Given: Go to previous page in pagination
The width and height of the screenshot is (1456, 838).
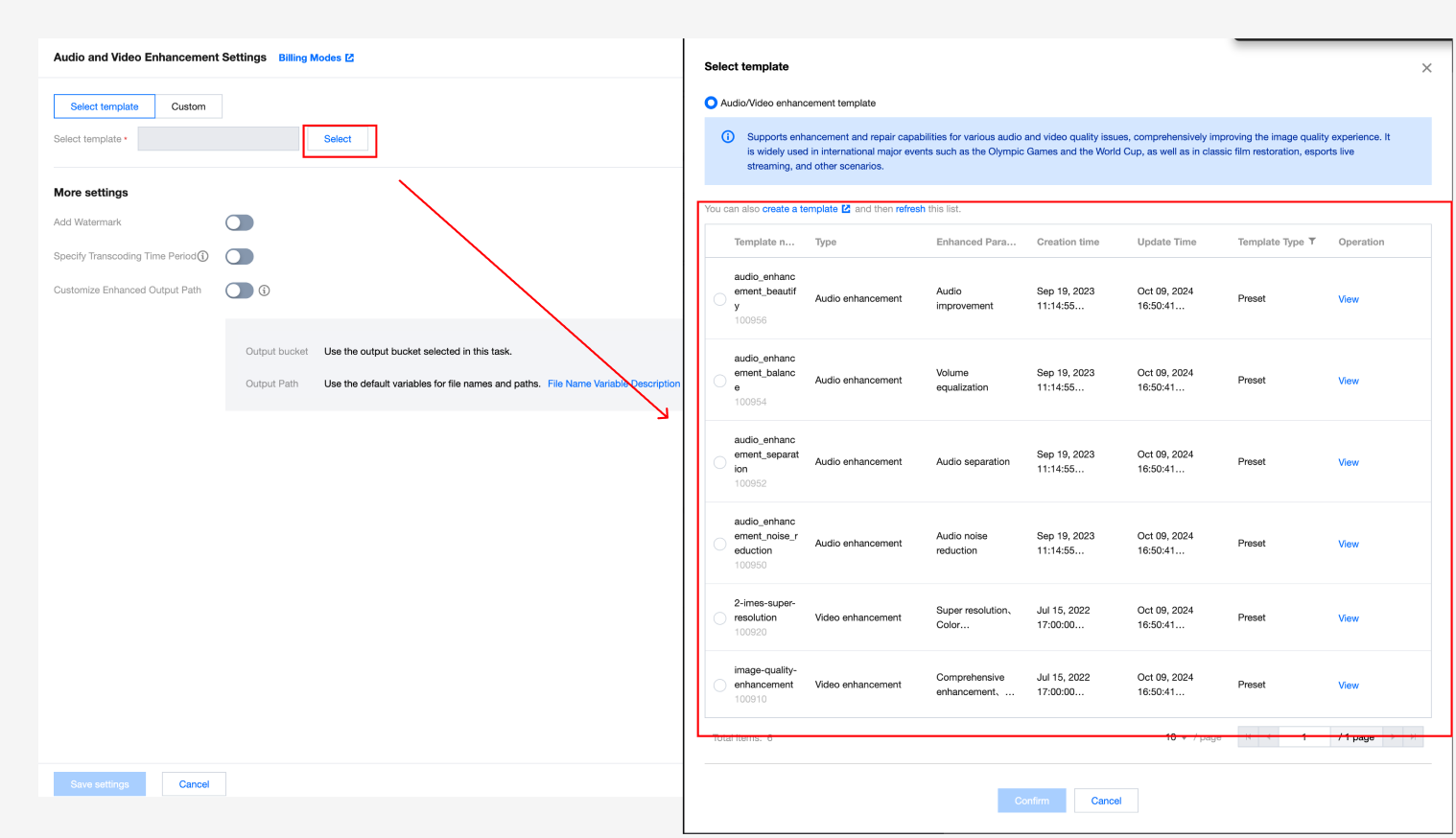Looking at the screenshot, I should click(1269, 737).
